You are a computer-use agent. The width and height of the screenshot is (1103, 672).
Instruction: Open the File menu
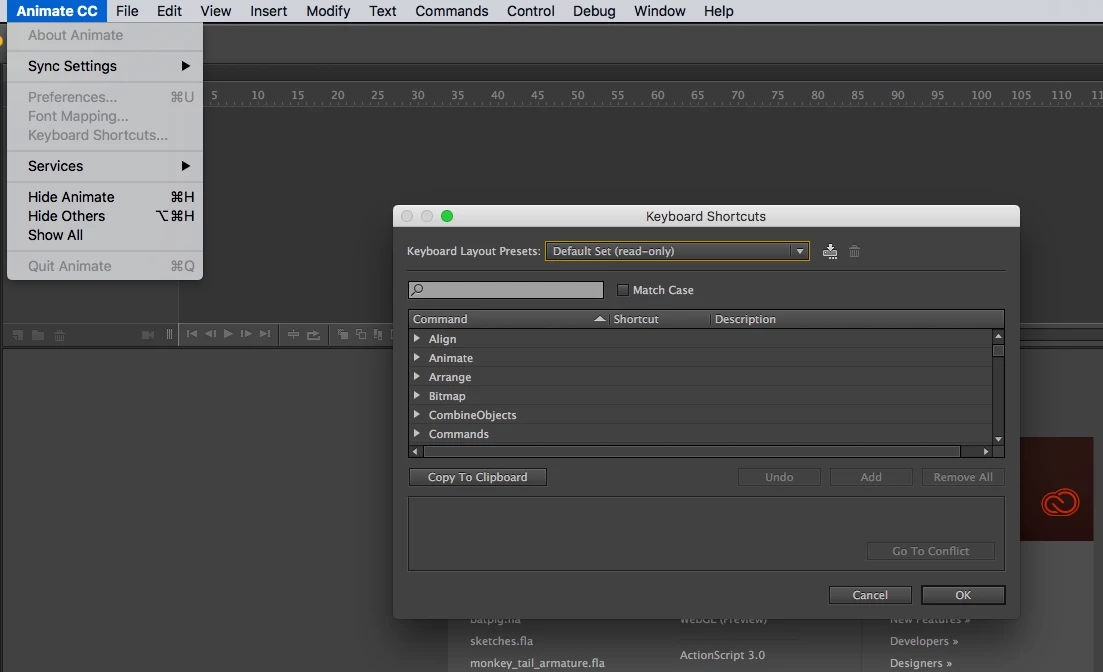pos(127,11)
